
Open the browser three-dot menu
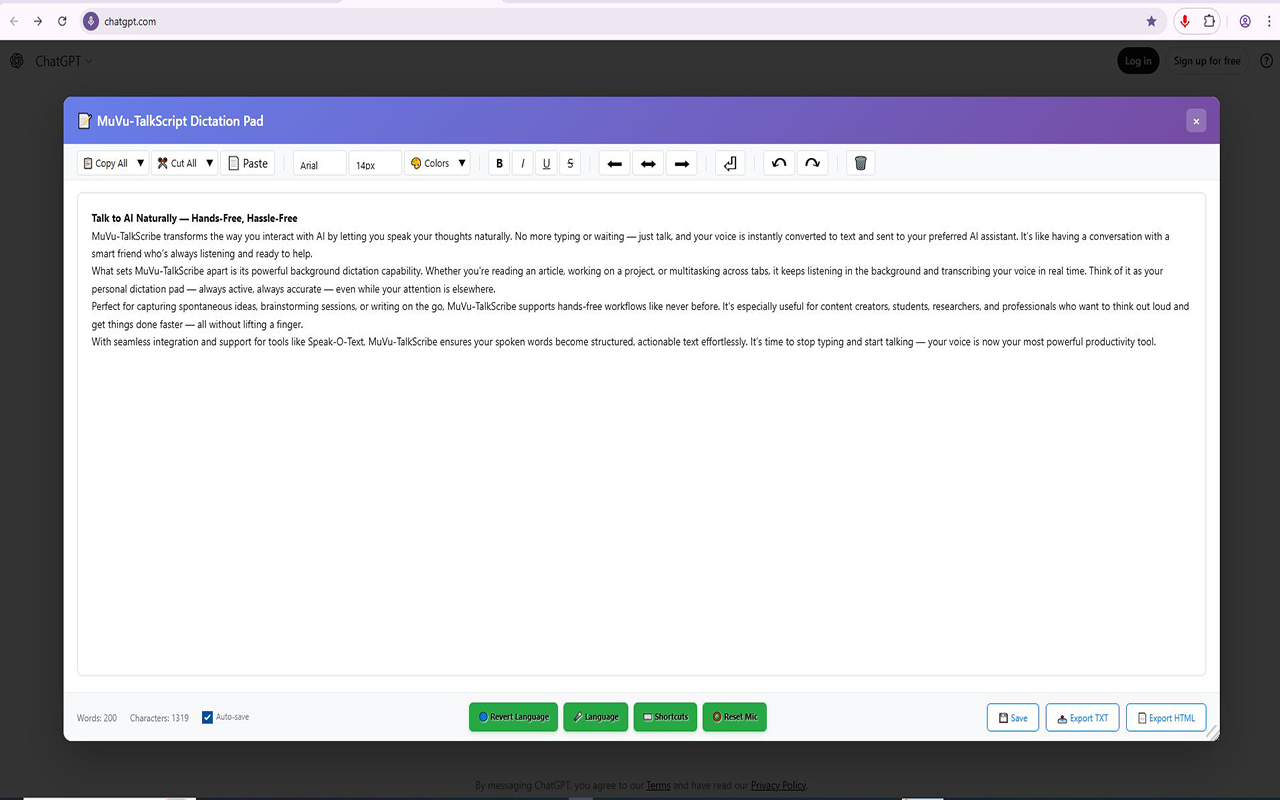[1269, 21]
